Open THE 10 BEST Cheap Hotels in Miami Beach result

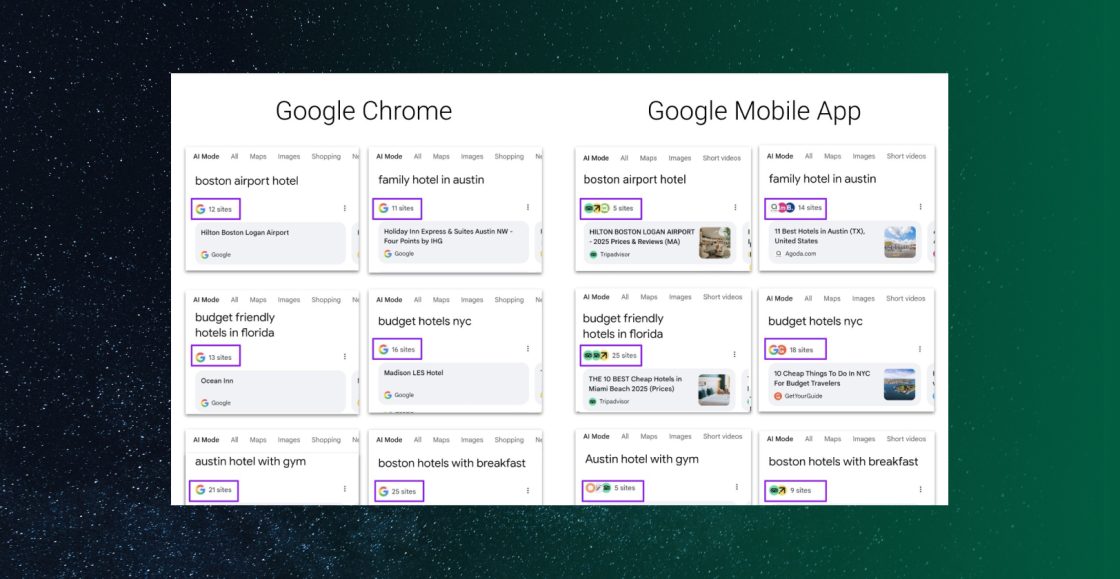click(659, 390)
